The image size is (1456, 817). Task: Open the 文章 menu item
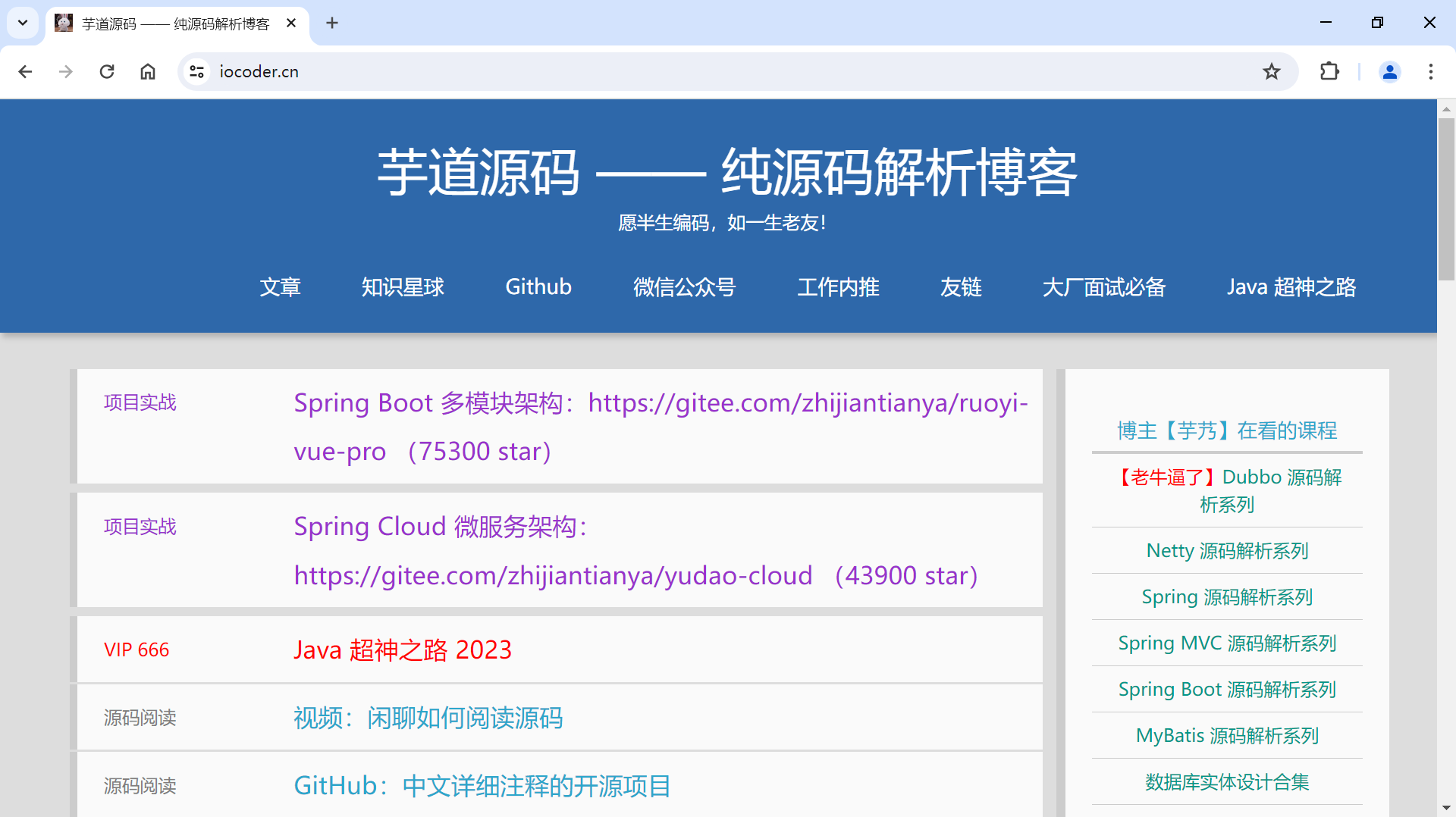(x=281, y=287)
